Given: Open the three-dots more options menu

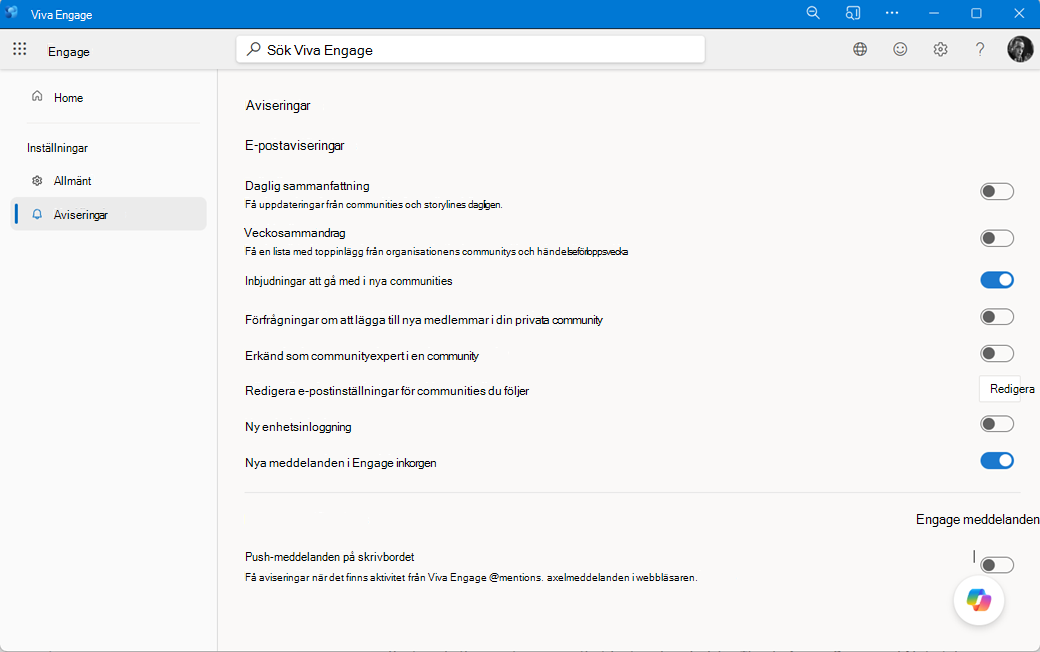Looking at the screenshot, I should 892,13.
